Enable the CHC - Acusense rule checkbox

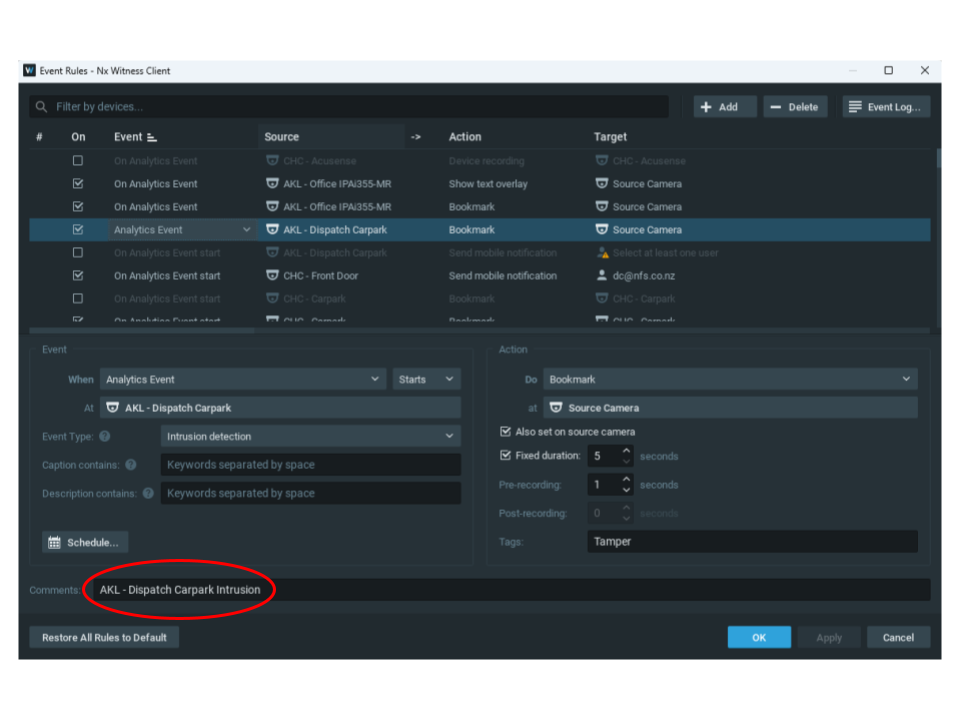(x=78, y=160)
